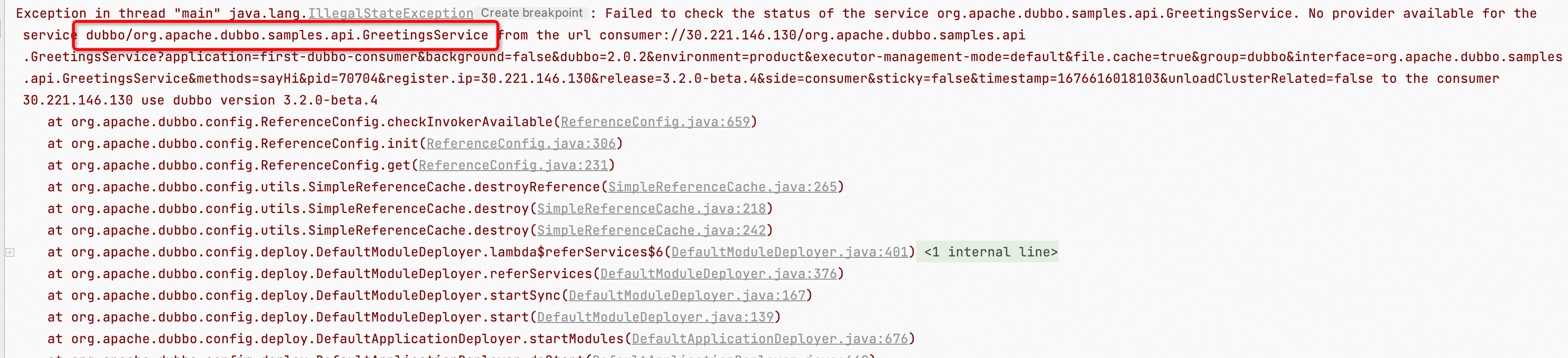Expand the folded stack frames gutter icon
The image size is (1568, 358).
point(10,252)
